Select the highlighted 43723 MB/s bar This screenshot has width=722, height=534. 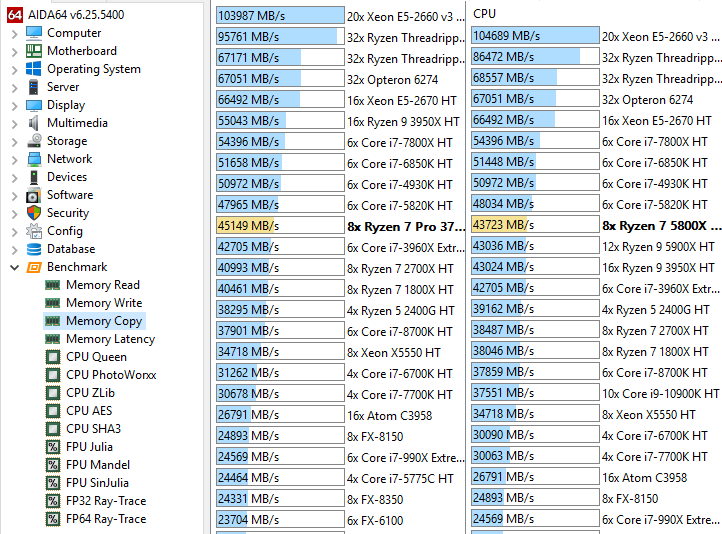point(536,225)
